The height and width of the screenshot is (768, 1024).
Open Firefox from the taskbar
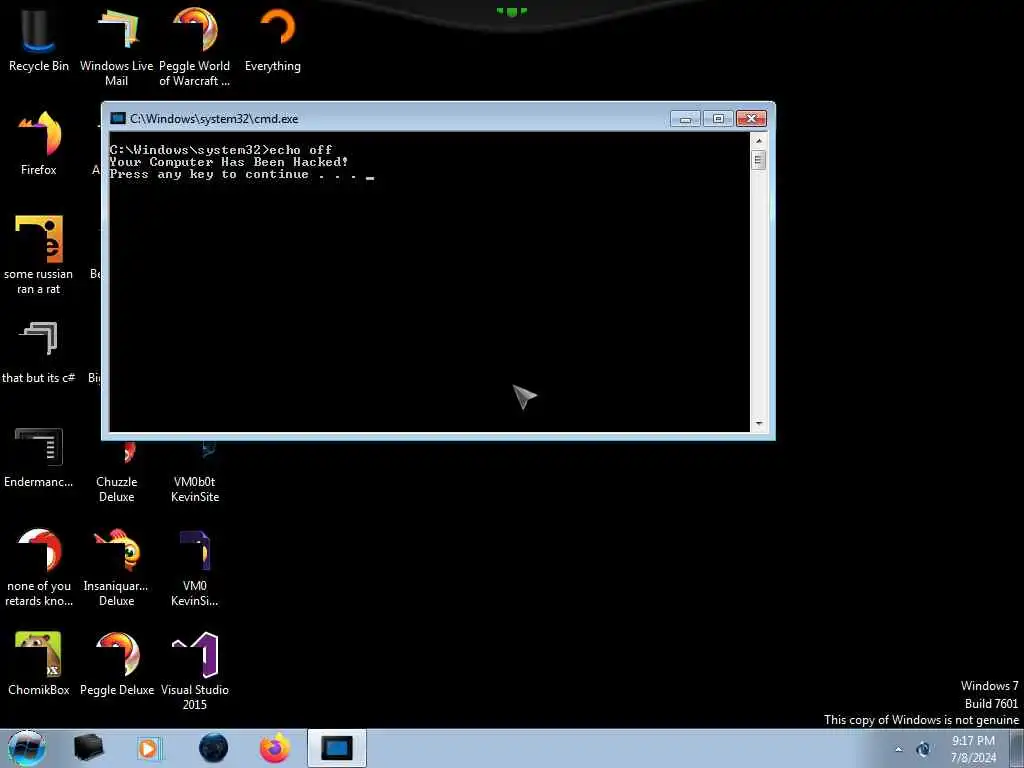click(275, 748)
